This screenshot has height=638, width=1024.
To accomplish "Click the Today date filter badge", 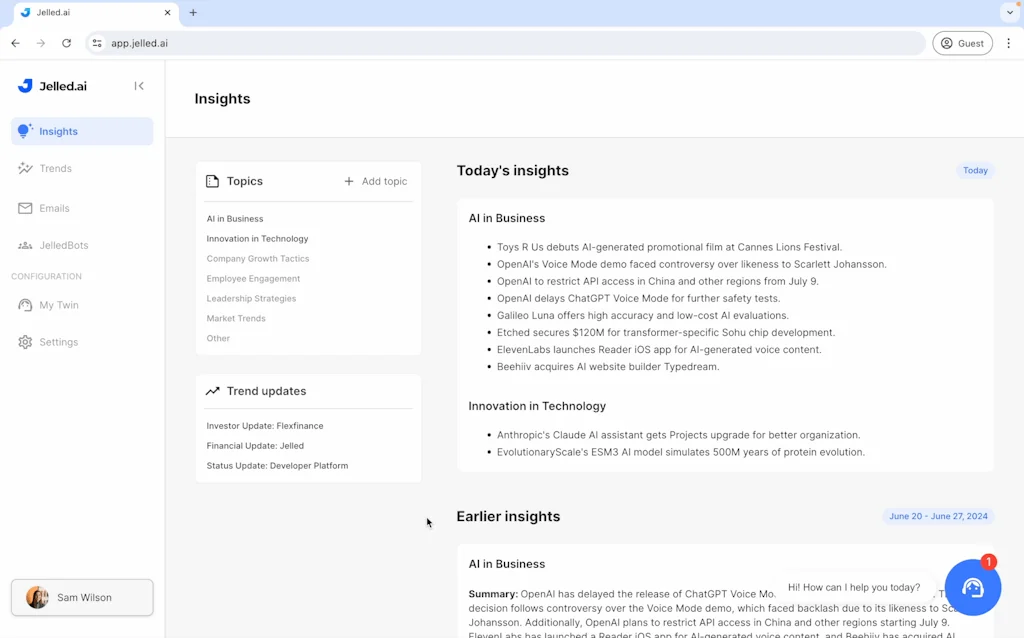I will click(x=974, y=170).
